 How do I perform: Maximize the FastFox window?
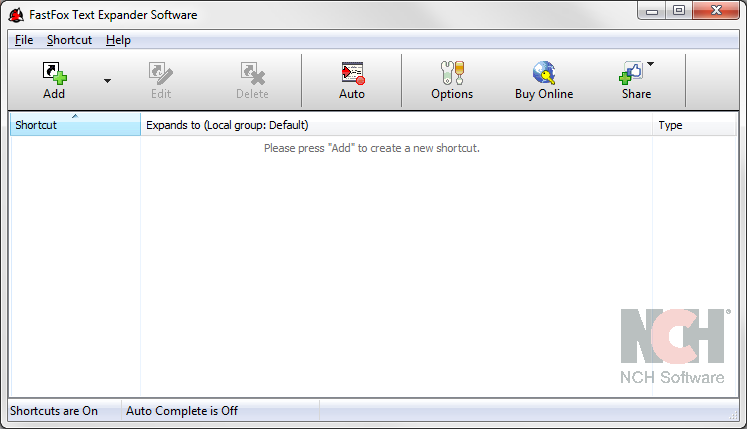(679, 10)
